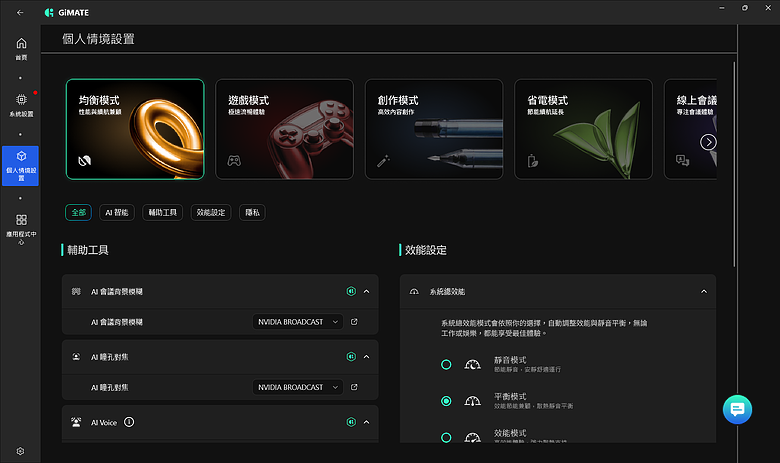Open 系統設置 system settings in sidebar
The image size is (780, 463).
(x=21, y=105)
